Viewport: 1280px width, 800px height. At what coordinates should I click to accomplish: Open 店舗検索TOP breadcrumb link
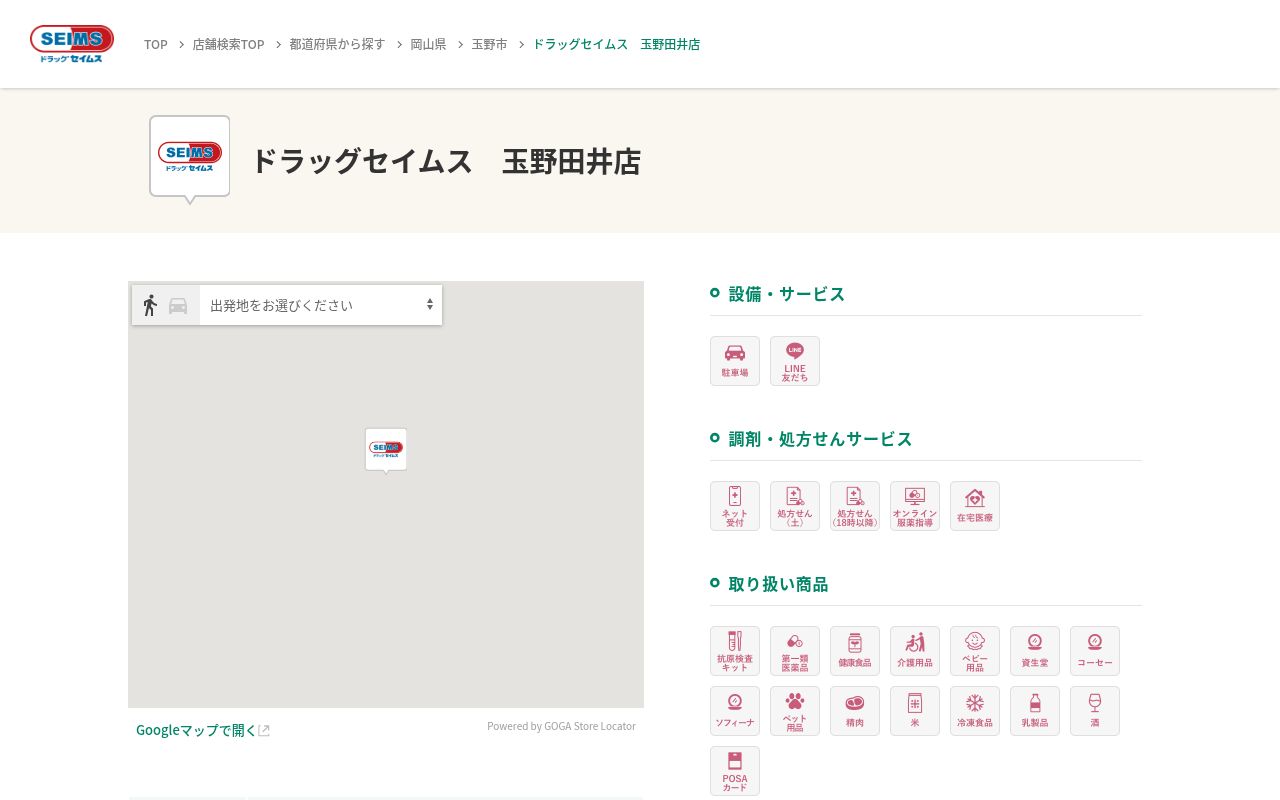[229, 44]
